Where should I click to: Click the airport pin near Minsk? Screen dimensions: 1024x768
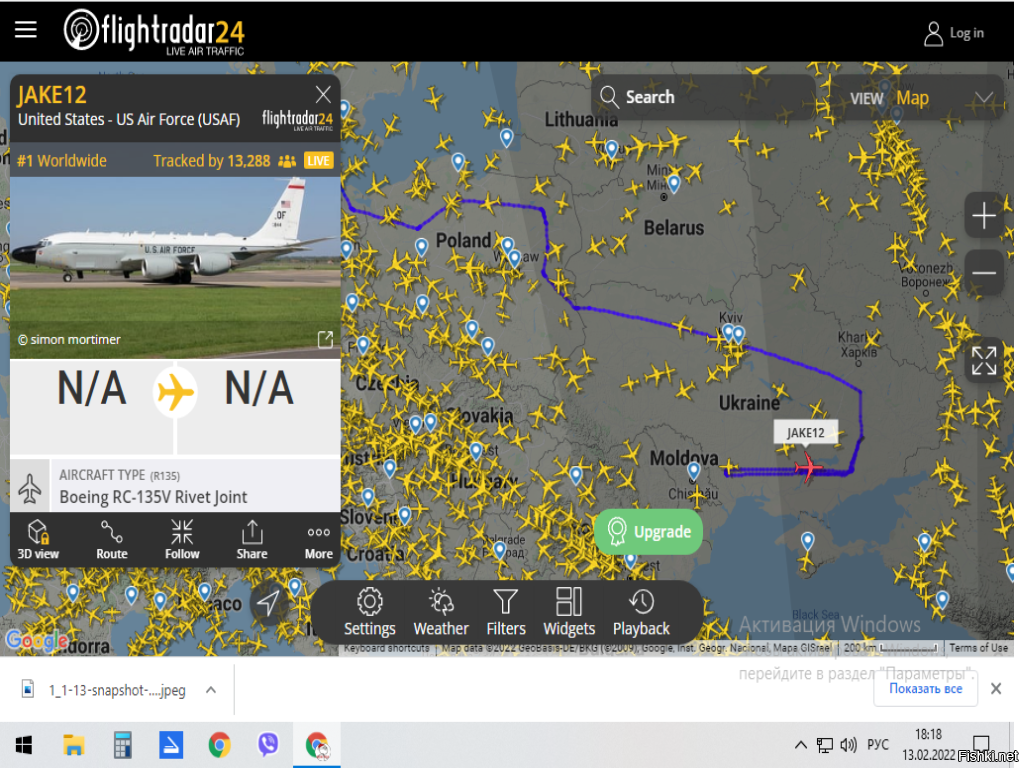point(674,184)
